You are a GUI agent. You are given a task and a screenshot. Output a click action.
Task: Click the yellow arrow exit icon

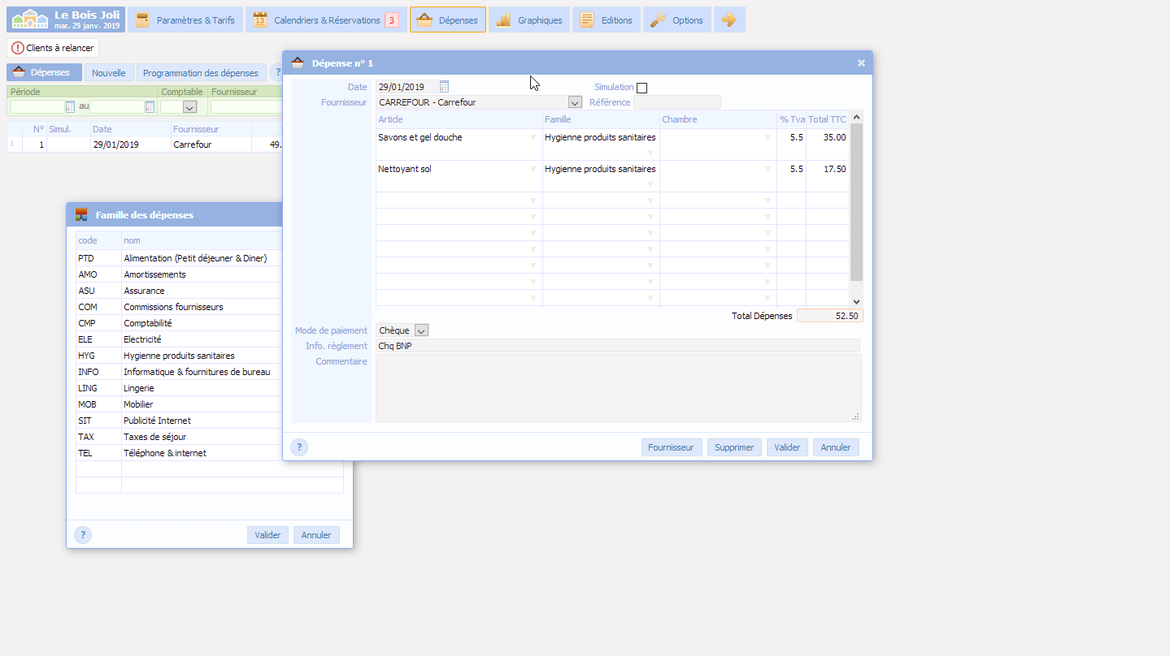click(729, 20)
